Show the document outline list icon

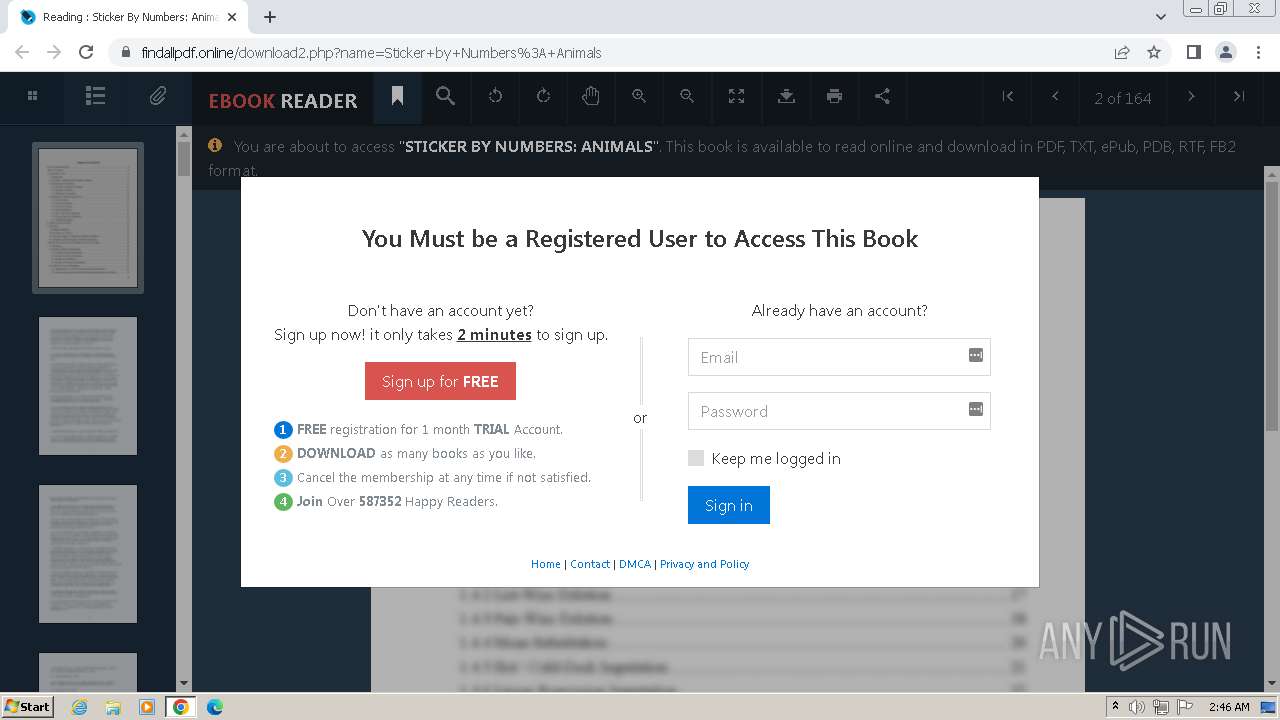pos(95,96)
